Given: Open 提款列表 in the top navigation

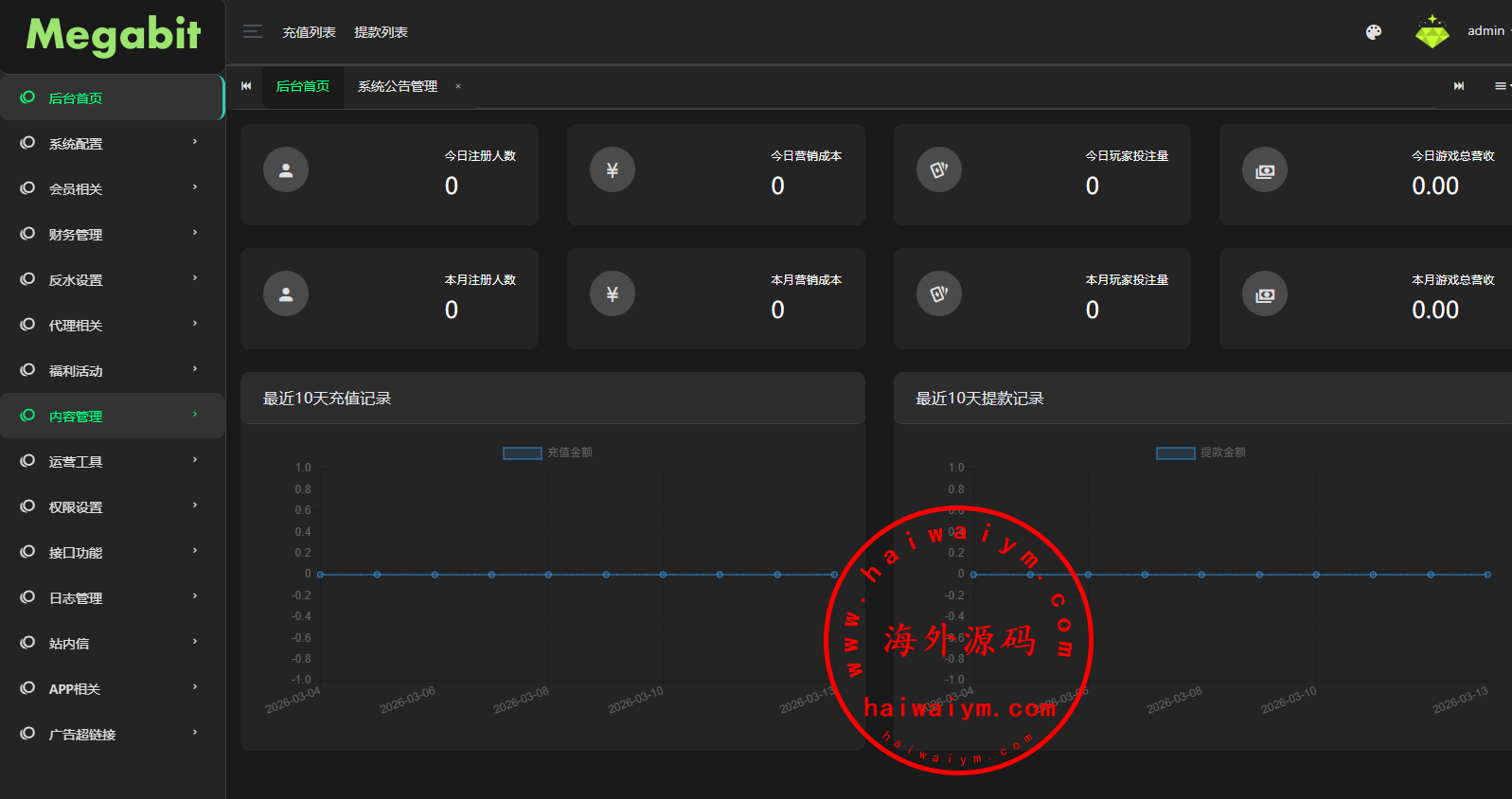Looking at the screenshot, I should [x=381, y=32].
